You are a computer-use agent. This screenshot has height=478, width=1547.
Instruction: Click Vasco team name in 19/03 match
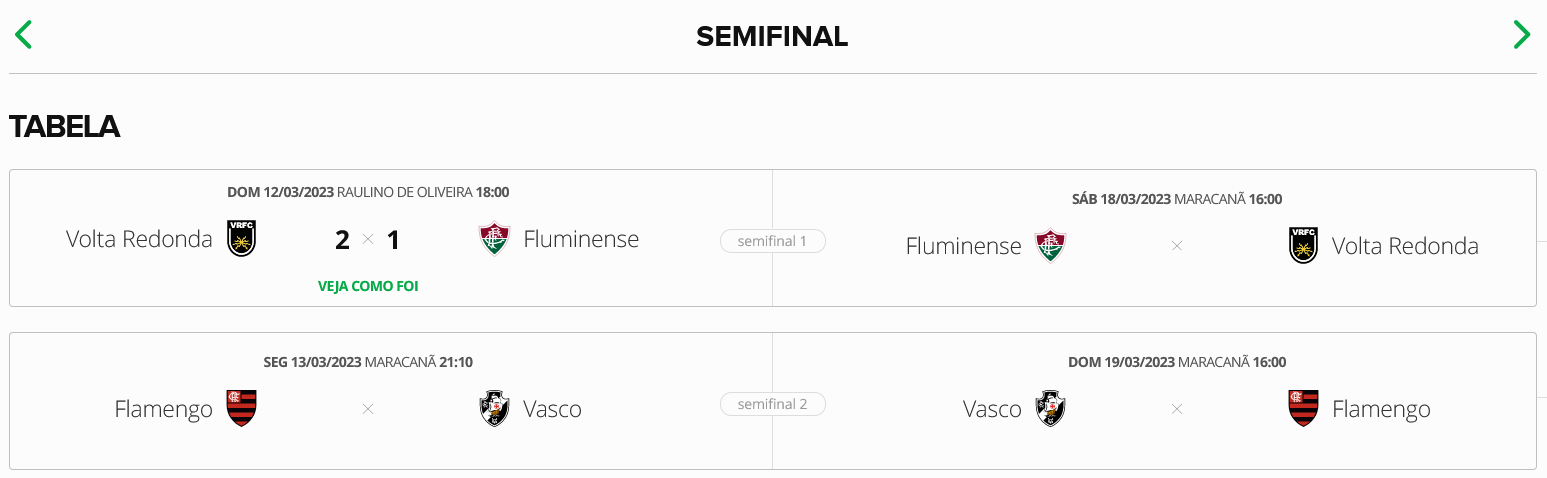(992, 409)
